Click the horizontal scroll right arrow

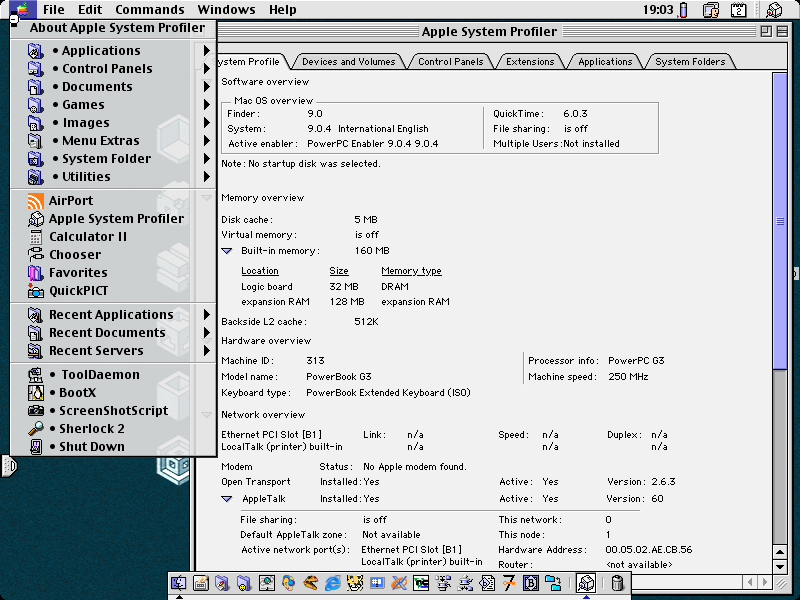[765, 582]
